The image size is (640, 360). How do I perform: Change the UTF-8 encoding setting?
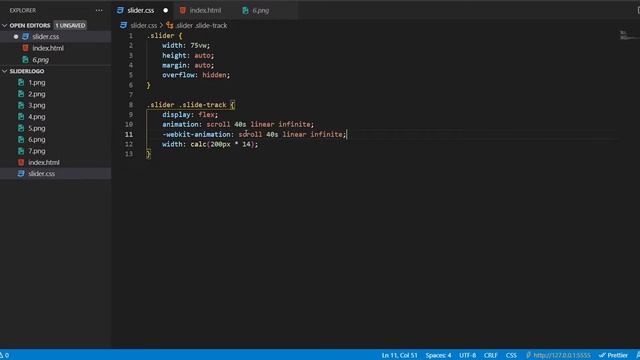467,355
